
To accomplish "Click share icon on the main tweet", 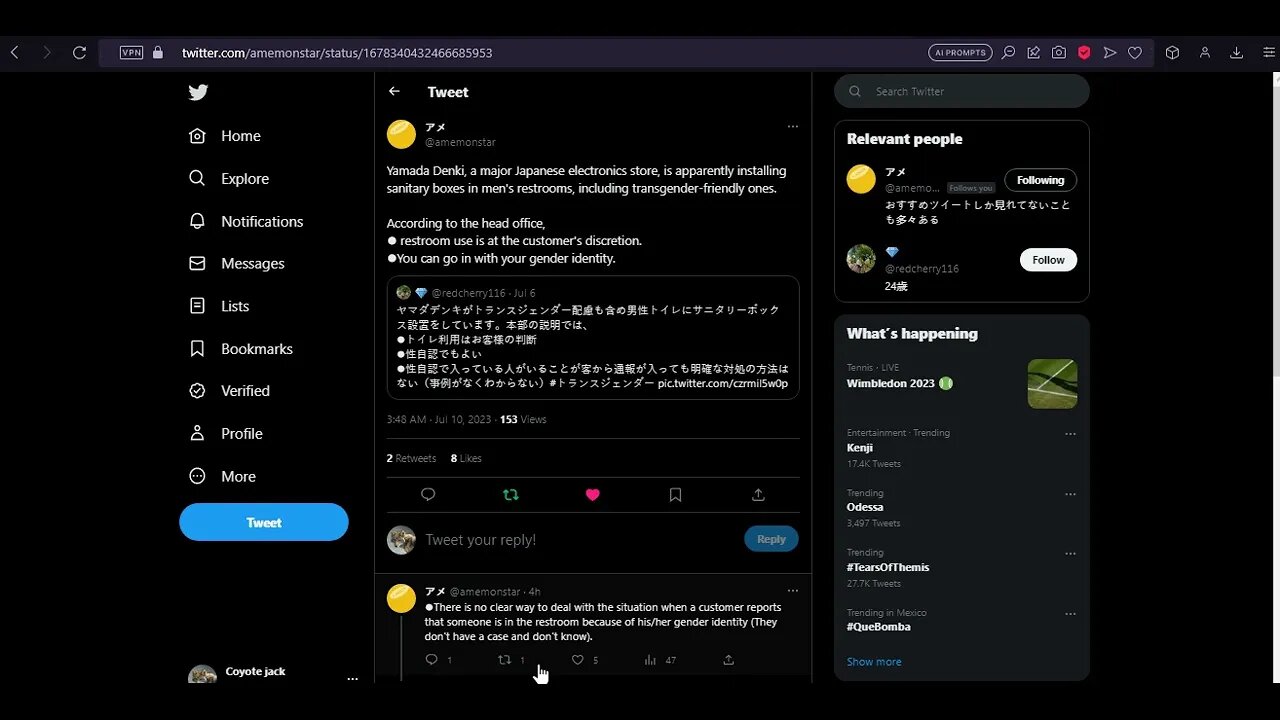I will pos(758,495).
